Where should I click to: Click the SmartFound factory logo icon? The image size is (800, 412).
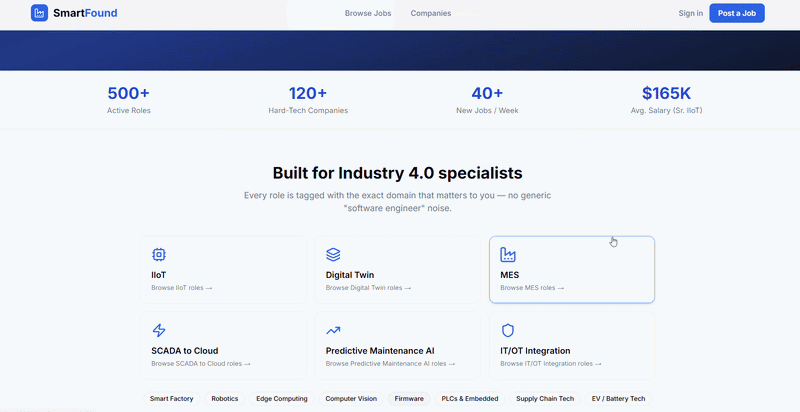click(39, 13)
